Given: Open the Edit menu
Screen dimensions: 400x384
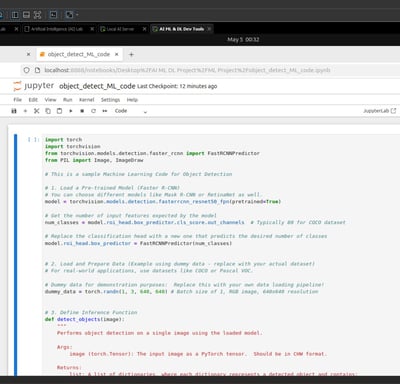Looking at the screenshot, I should click(x=33, y=100).
